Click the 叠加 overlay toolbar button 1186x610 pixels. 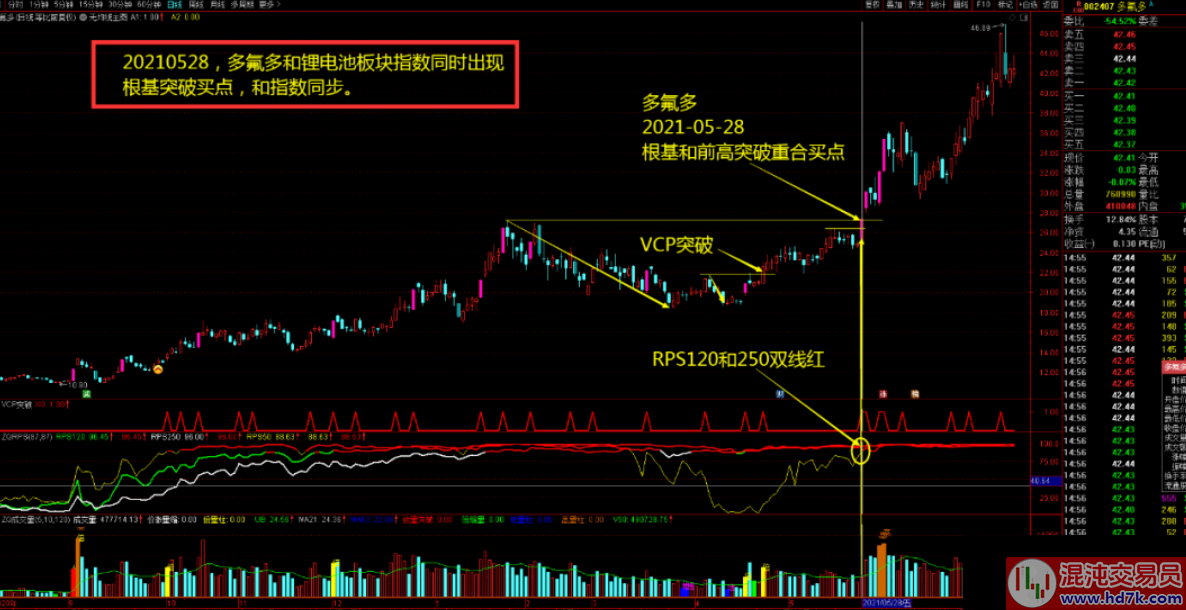pos(894,5)
